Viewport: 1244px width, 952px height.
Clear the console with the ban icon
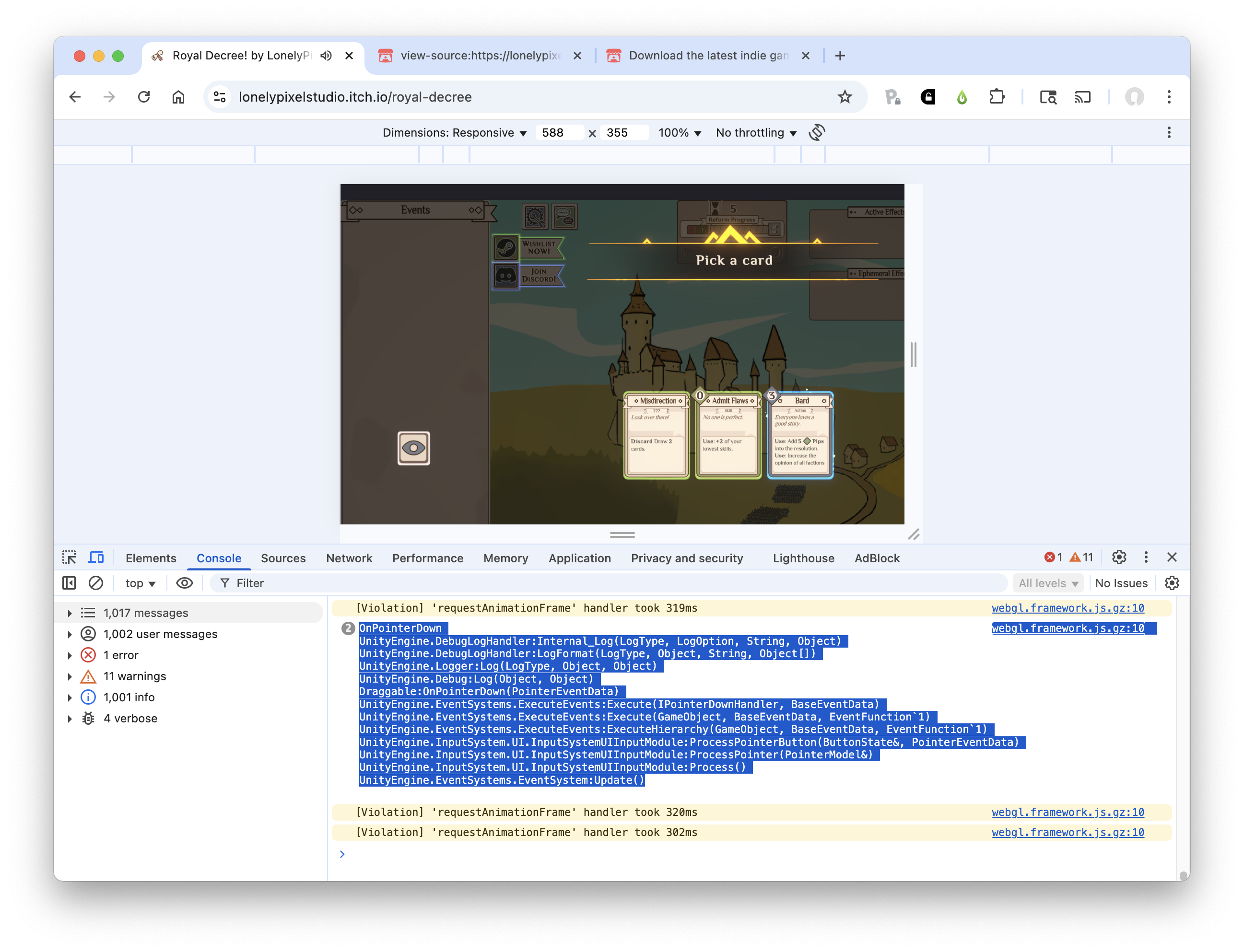(96, 583)
